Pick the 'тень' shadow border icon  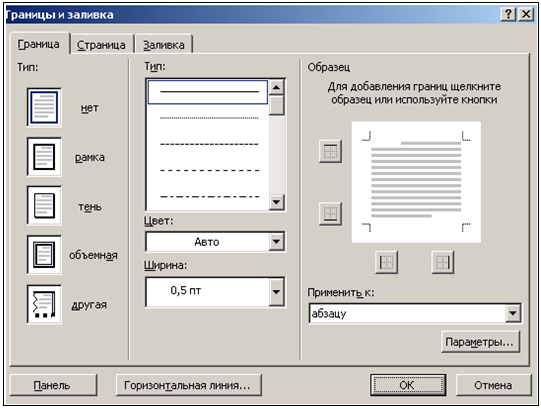click(x=44, y=206)
